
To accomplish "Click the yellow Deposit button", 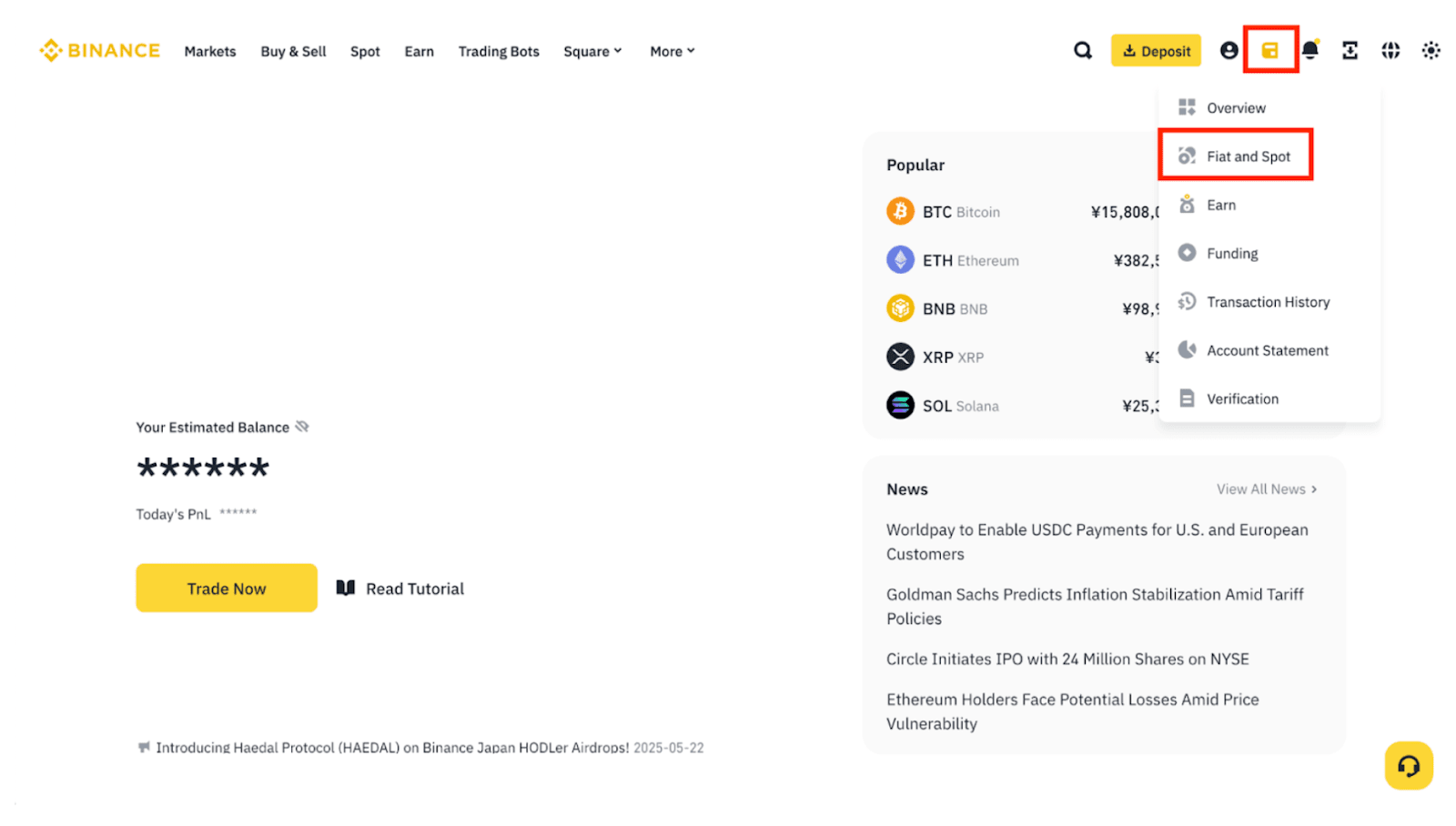I will (x=1156, y=51).
